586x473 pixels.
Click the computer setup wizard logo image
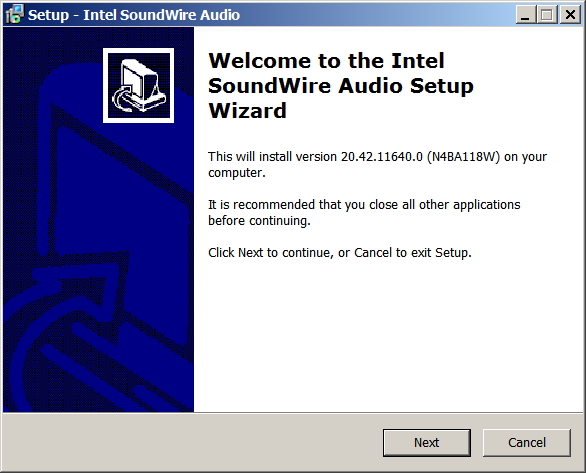coord(138,85)
